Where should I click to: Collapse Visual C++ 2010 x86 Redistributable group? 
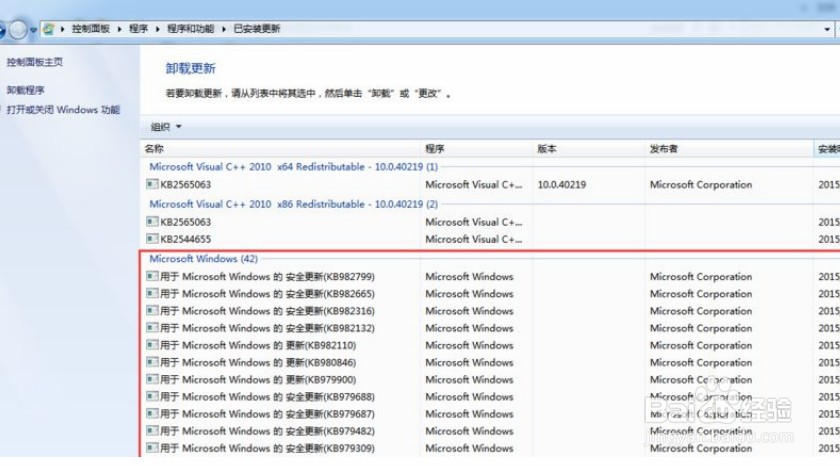click(x=294, y=204)
